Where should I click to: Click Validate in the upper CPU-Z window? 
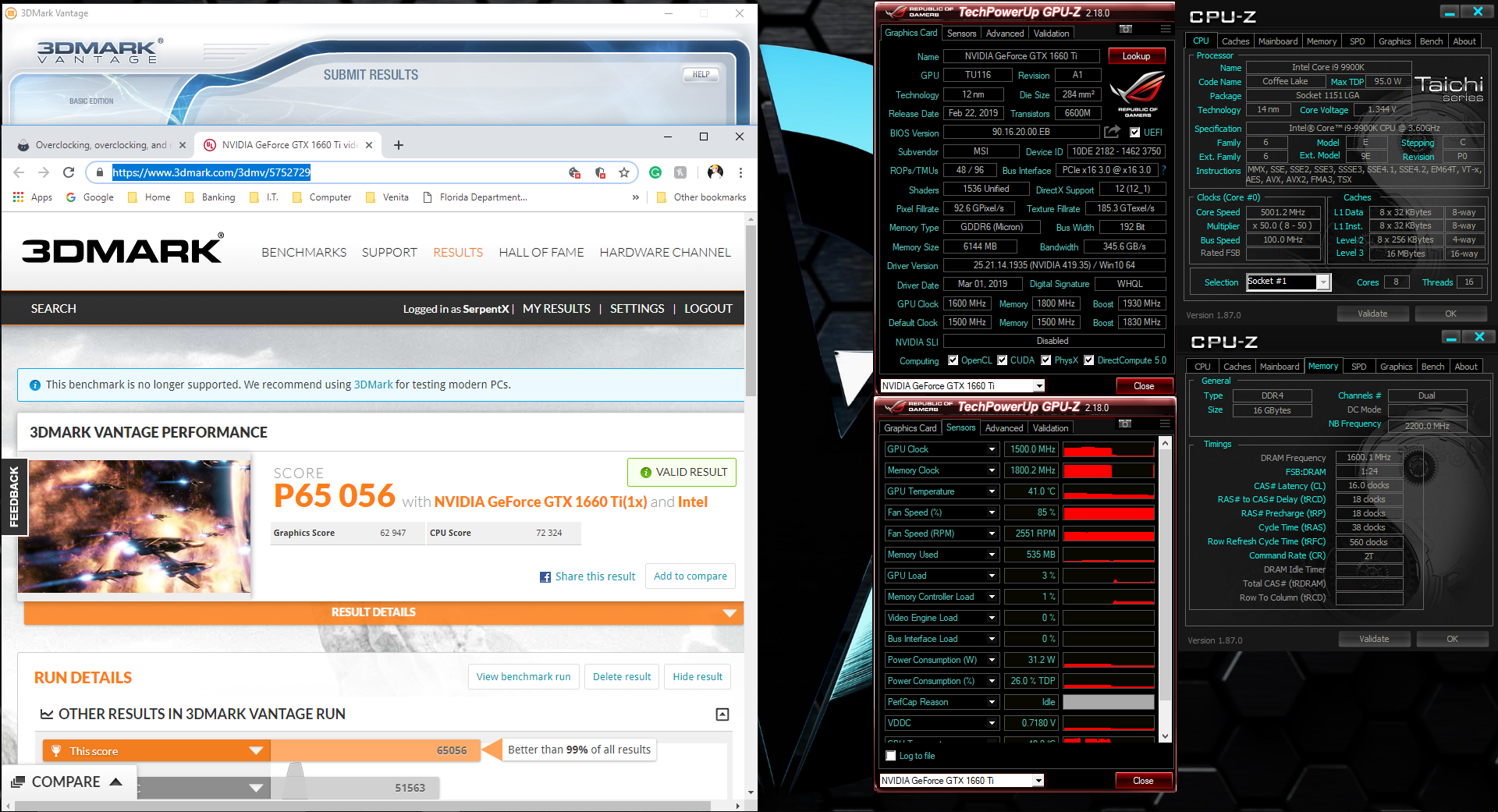click(x=1372, y=314)
